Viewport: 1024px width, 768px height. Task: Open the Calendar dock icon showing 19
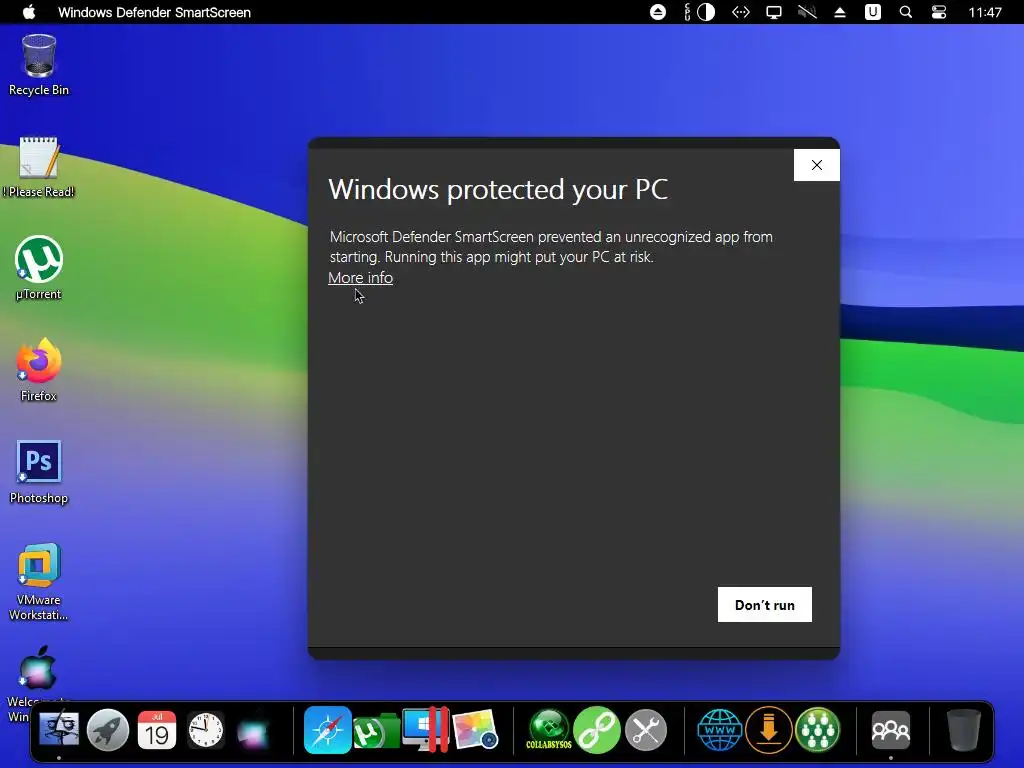(x=157, y=729)
